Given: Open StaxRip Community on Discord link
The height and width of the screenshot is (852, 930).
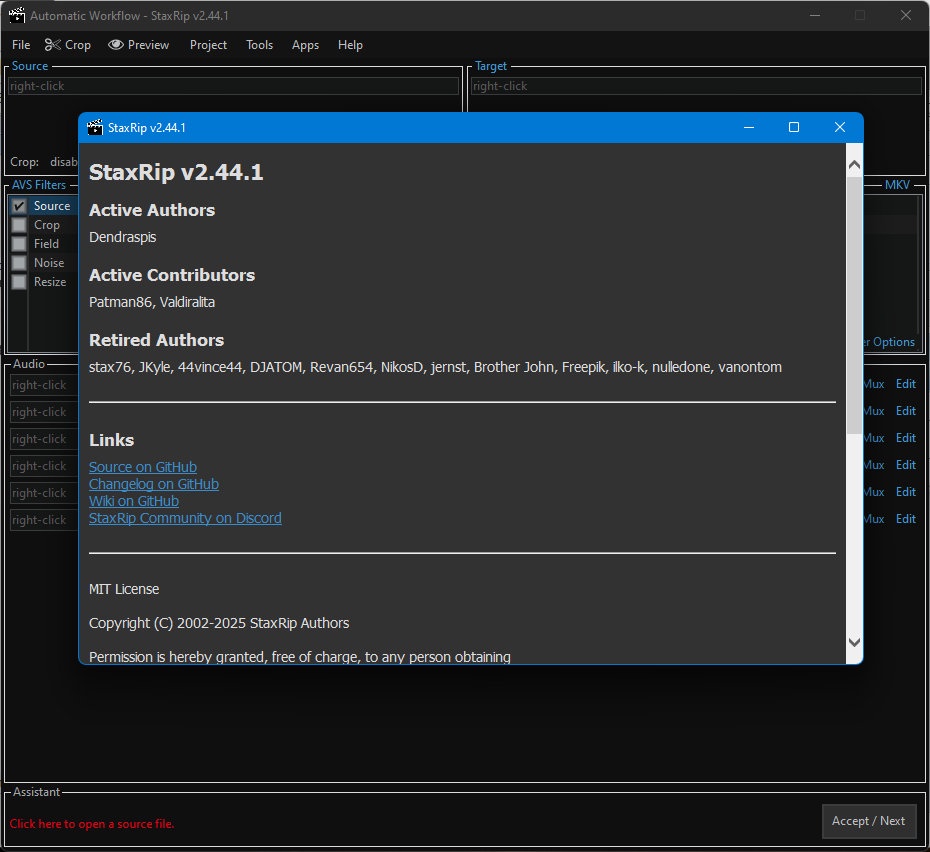Looking at the screenshot, I should coord(185,518).
